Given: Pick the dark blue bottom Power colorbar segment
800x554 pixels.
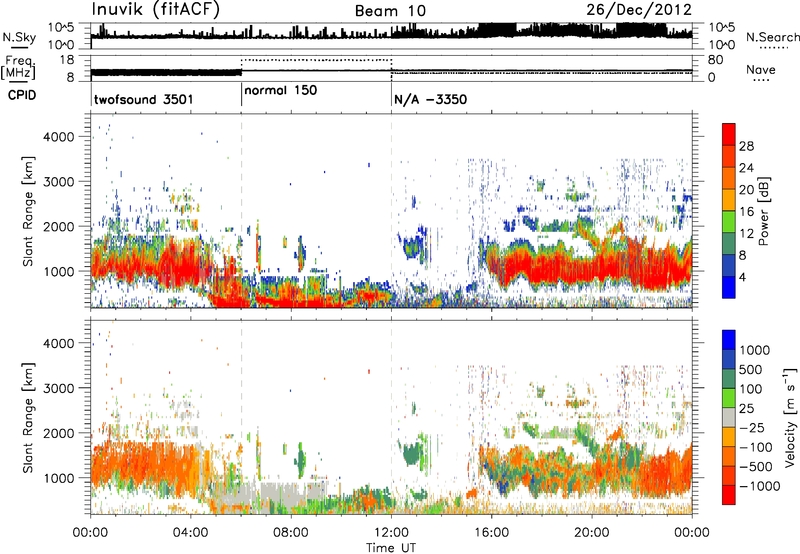Looking at the screenshot, I should 729,288.
